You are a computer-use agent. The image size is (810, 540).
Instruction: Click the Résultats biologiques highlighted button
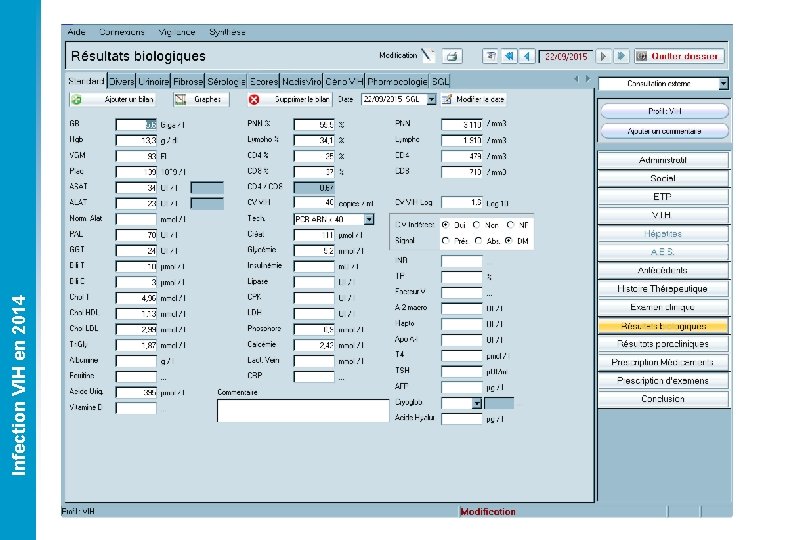(663, 326)
